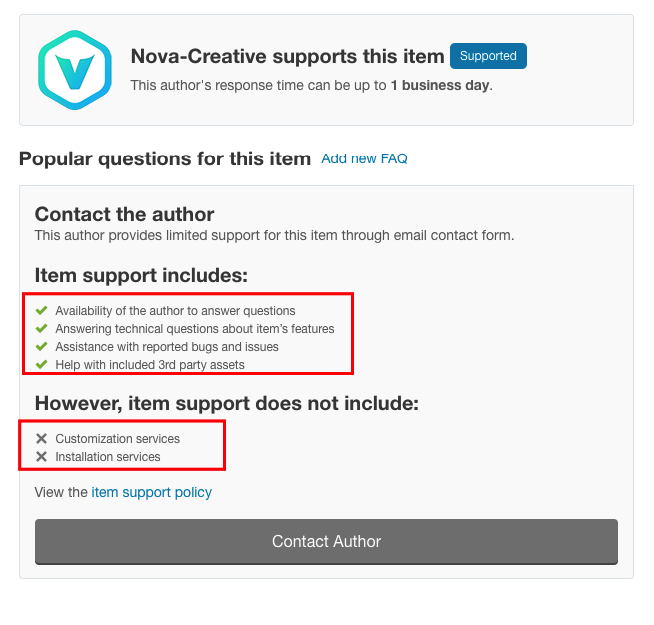Open the Add new FAQ link

pyautogui.click(x=364, y=159)
